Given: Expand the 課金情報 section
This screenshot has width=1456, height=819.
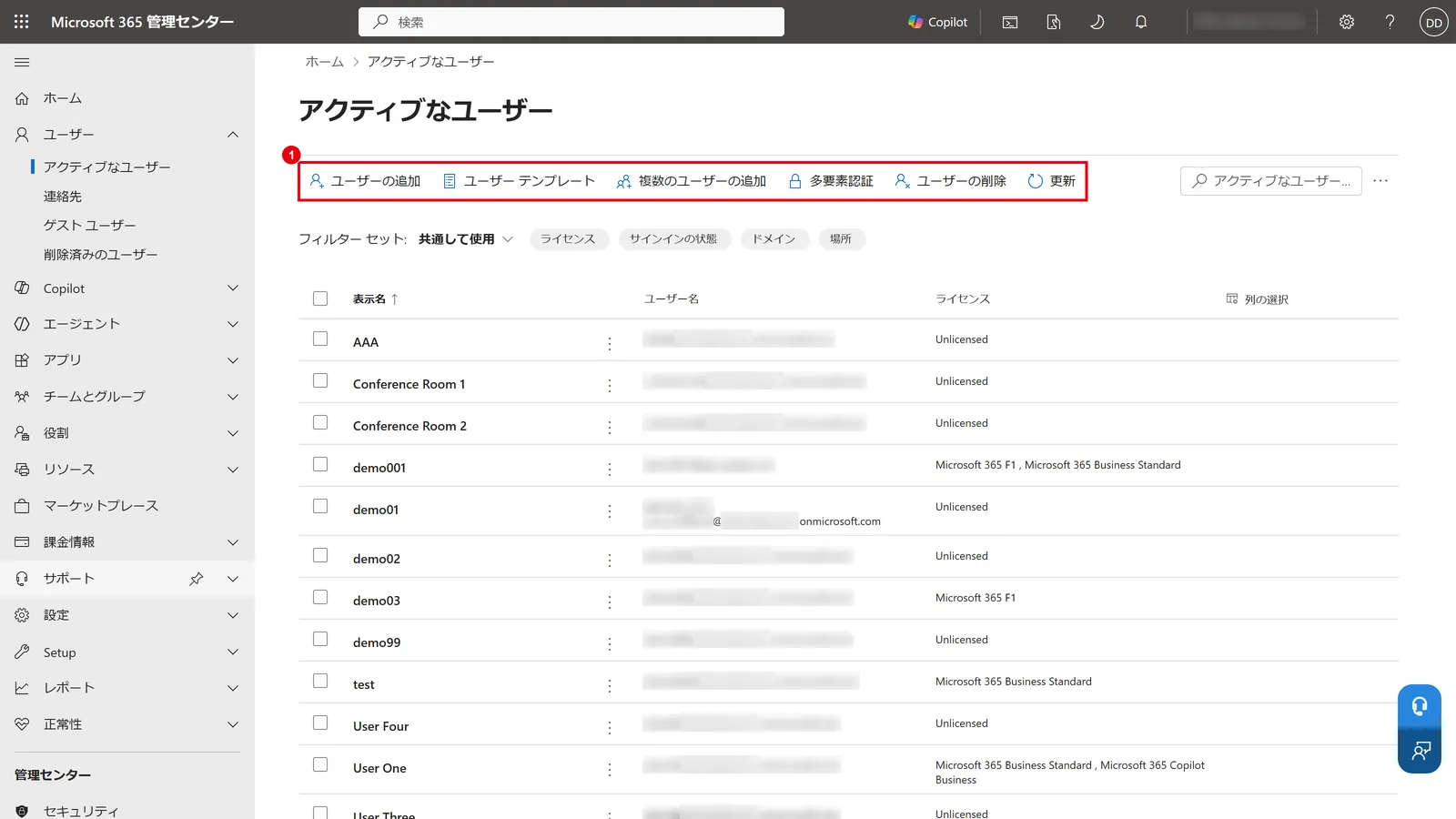Looking at the screenshot, I should click(233, 542).
